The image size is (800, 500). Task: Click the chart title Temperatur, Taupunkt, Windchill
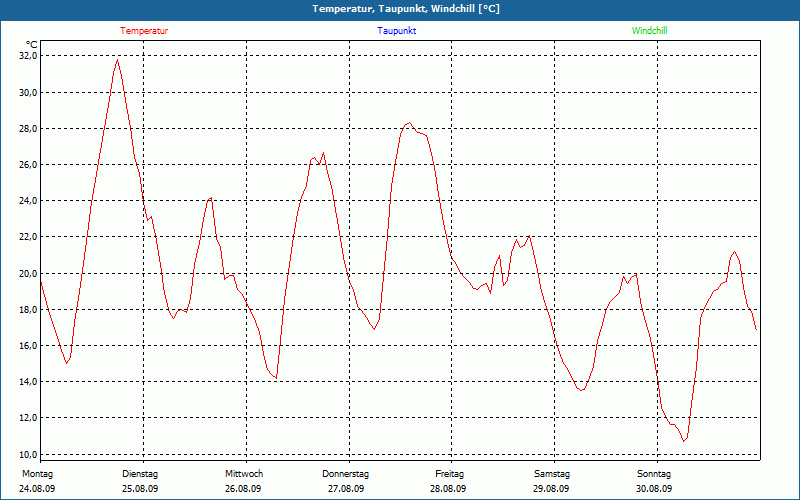point(406,9)
